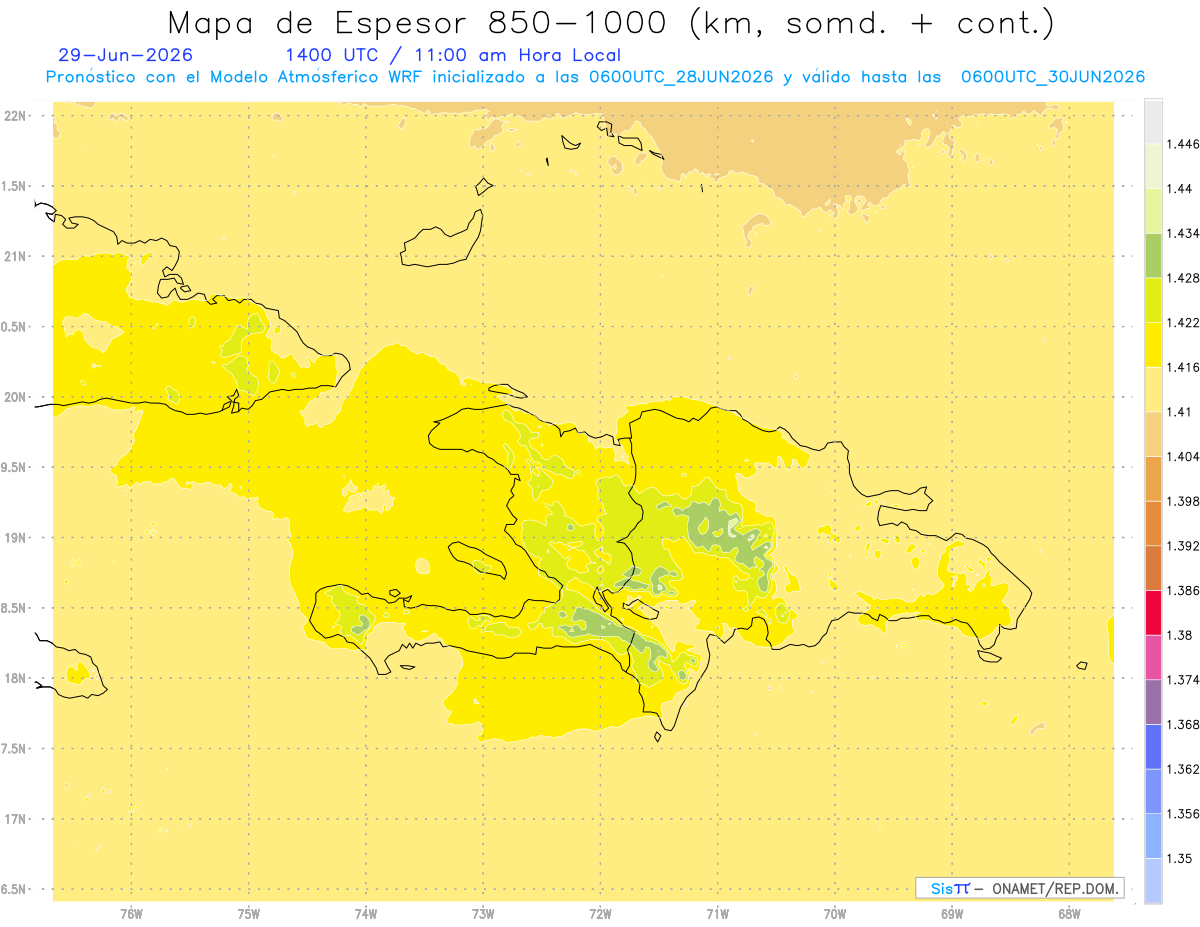Click the 76W longitude label

coord(131,914)
